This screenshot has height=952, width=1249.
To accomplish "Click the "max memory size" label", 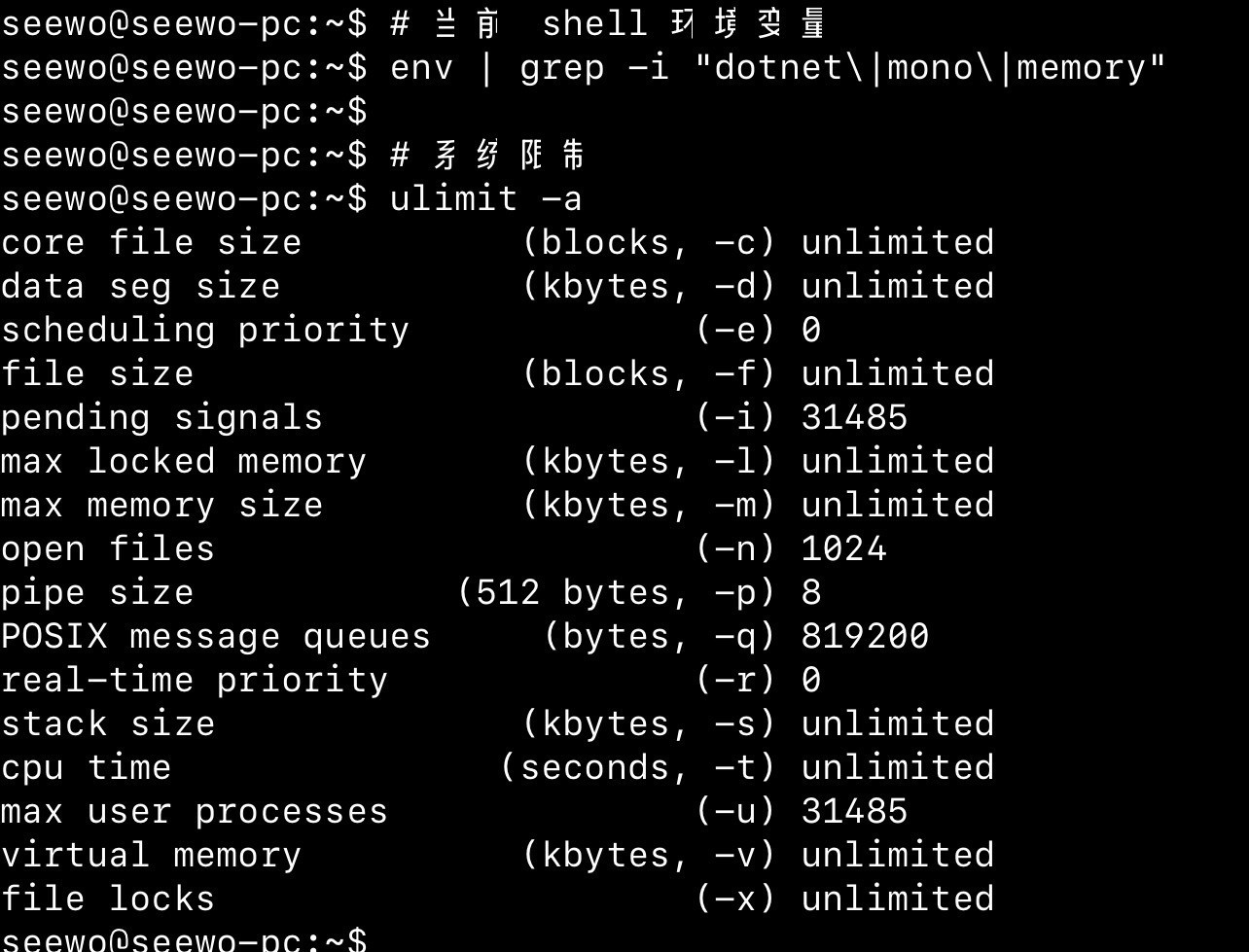I will coord(161,506).
